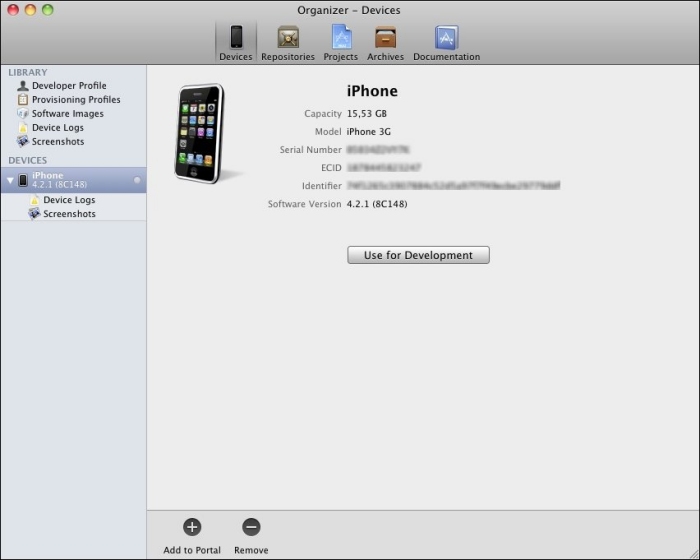Click the model value iPhone 3G
The image size is (700, 560).
click(368, 131)
